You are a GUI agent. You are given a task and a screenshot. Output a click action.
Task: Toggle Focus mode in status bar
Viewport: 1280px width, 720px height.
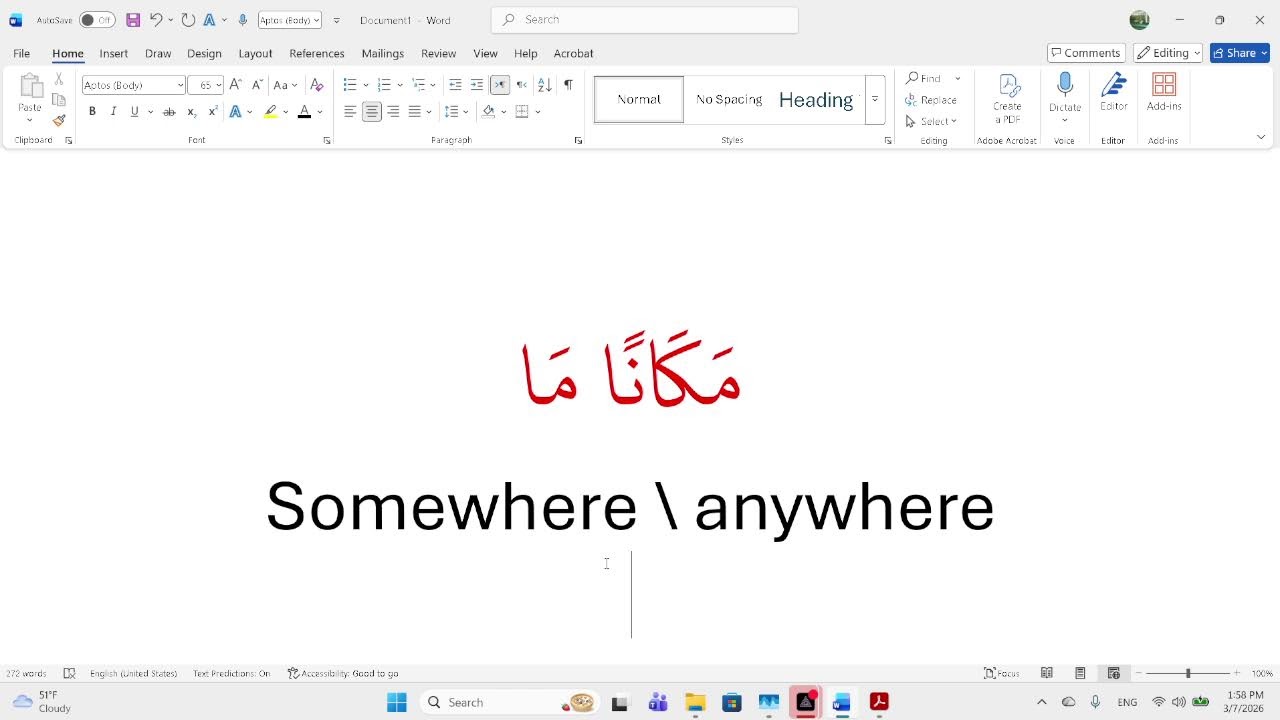coord(1002,673)
